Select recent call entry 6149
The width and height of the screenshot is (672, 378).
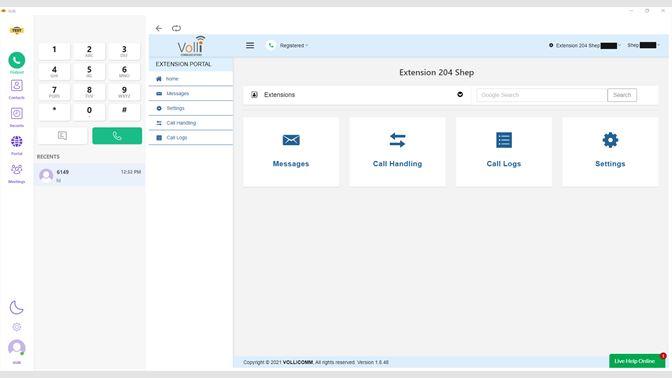tap(90, 175)
